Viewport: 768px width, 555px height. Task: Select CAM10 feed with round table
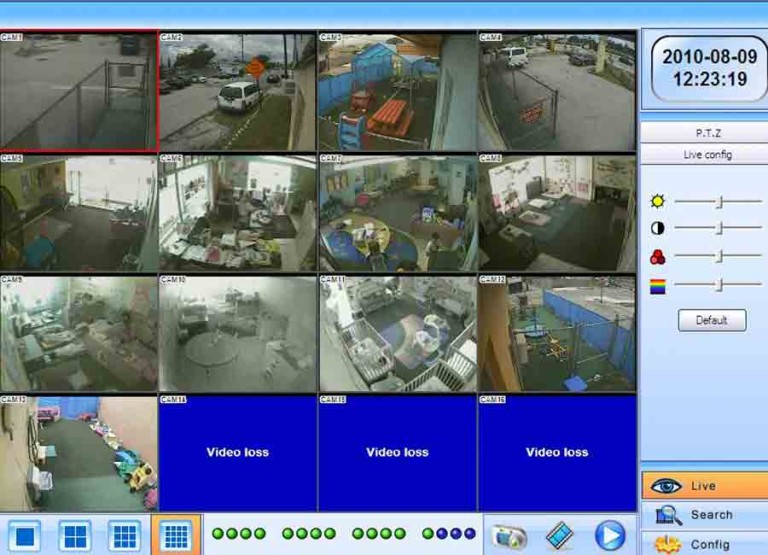pyautogui.click(x=238, y=334)
